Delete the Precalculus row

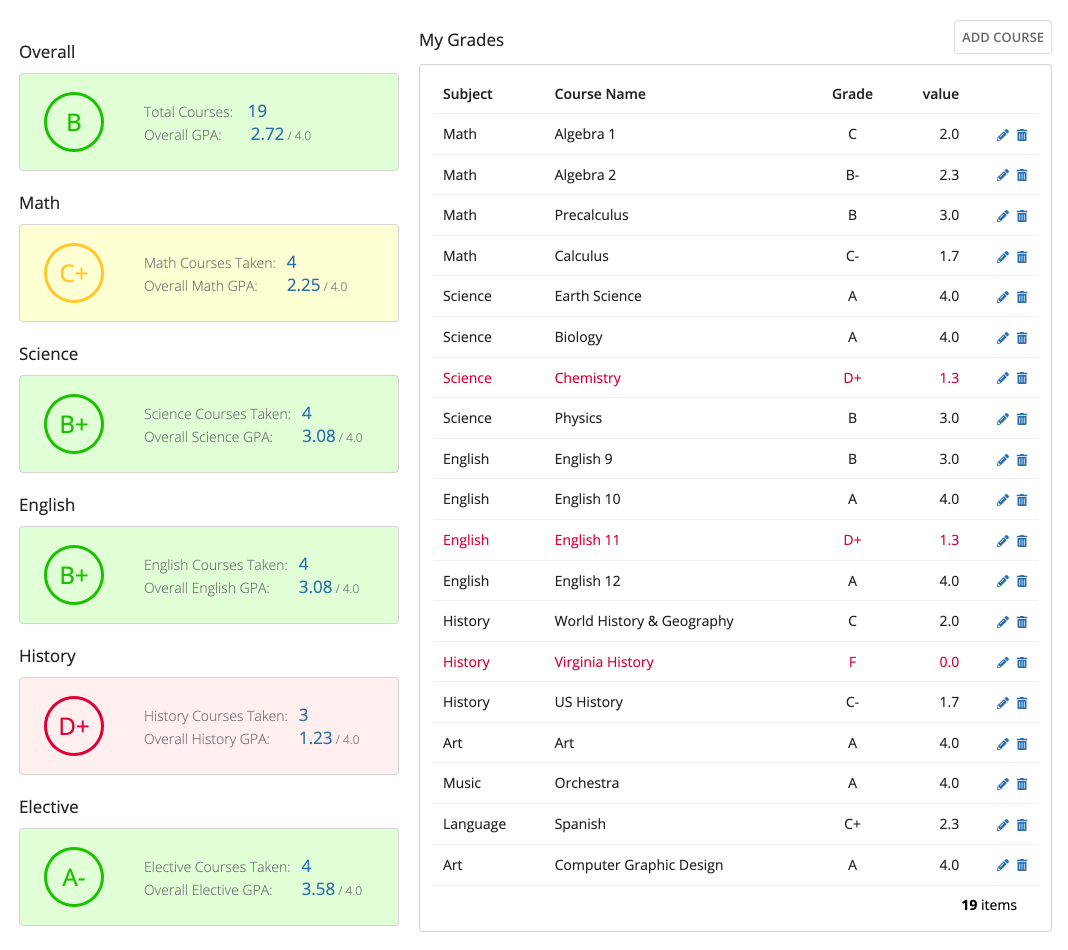[x=1021, y=215]
